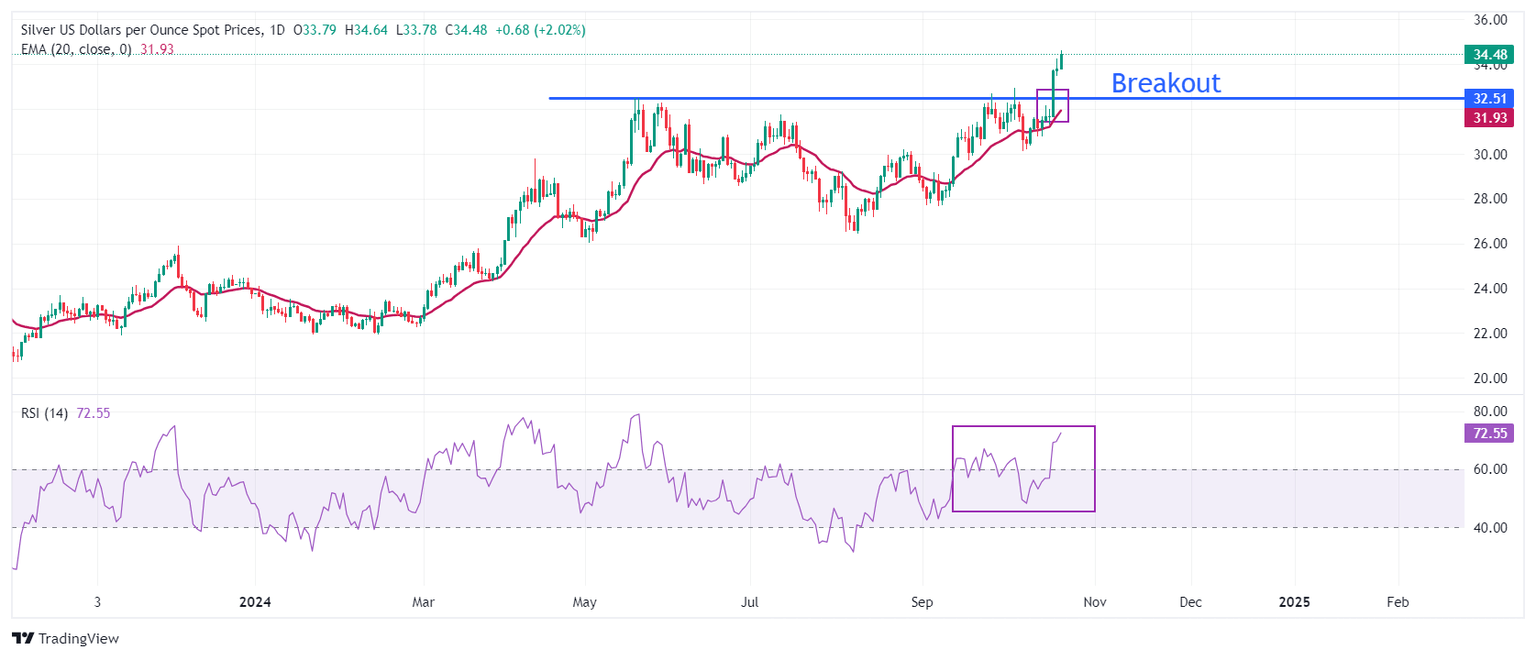Click the May label on time axis
This screenshot has height=658, width=1536.
(585, 603)
